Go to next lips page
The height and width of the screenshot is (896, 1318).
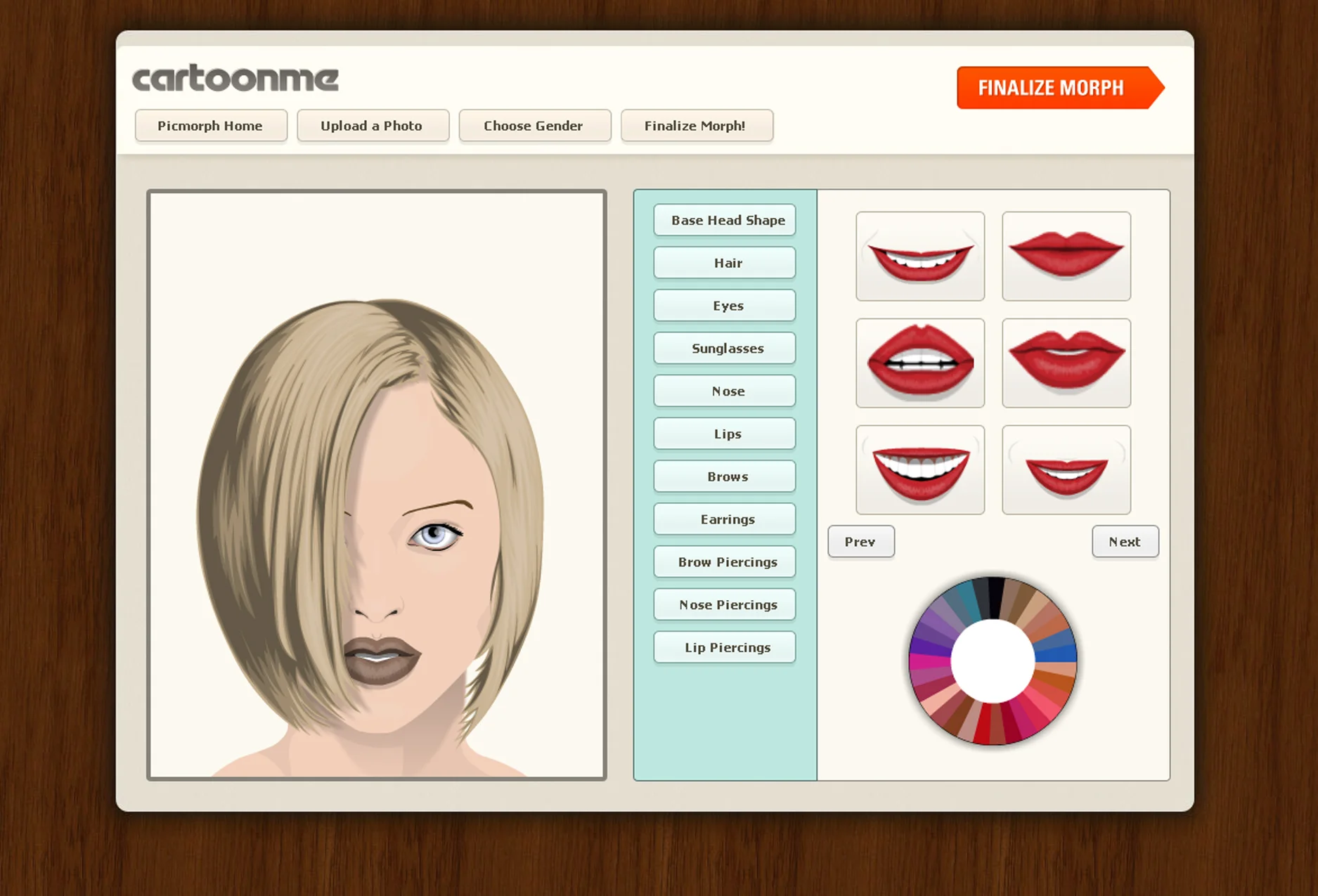coord(1125,542)
